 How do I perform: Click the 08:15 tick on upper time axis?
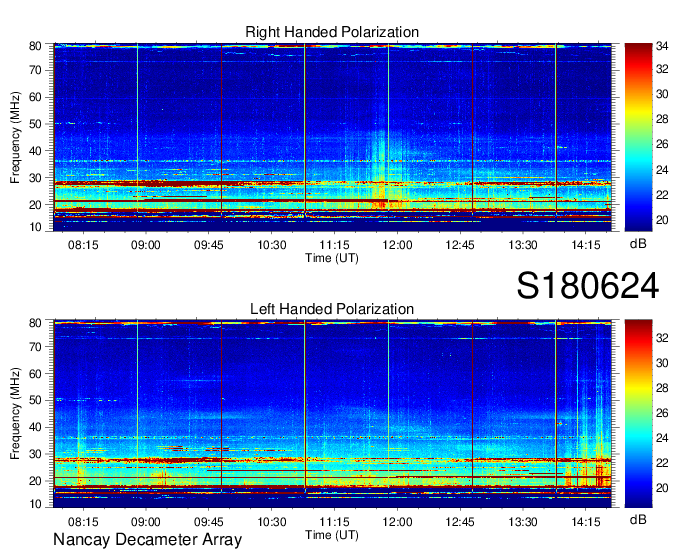pos(83,245)
